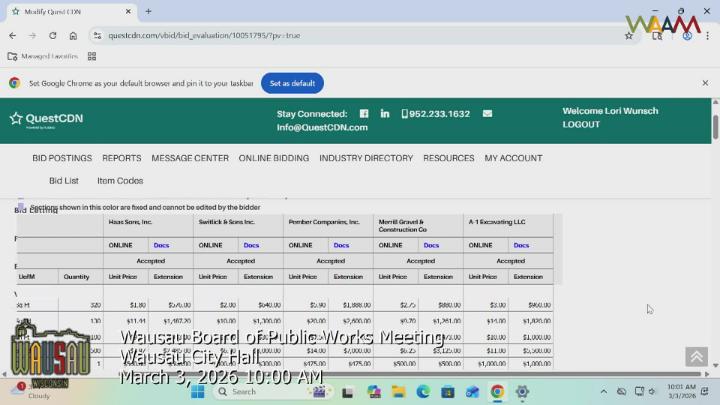Viewport: 720px width, 405px height.
Task: Open the REPORTS menu
Action: pos(121,158)
